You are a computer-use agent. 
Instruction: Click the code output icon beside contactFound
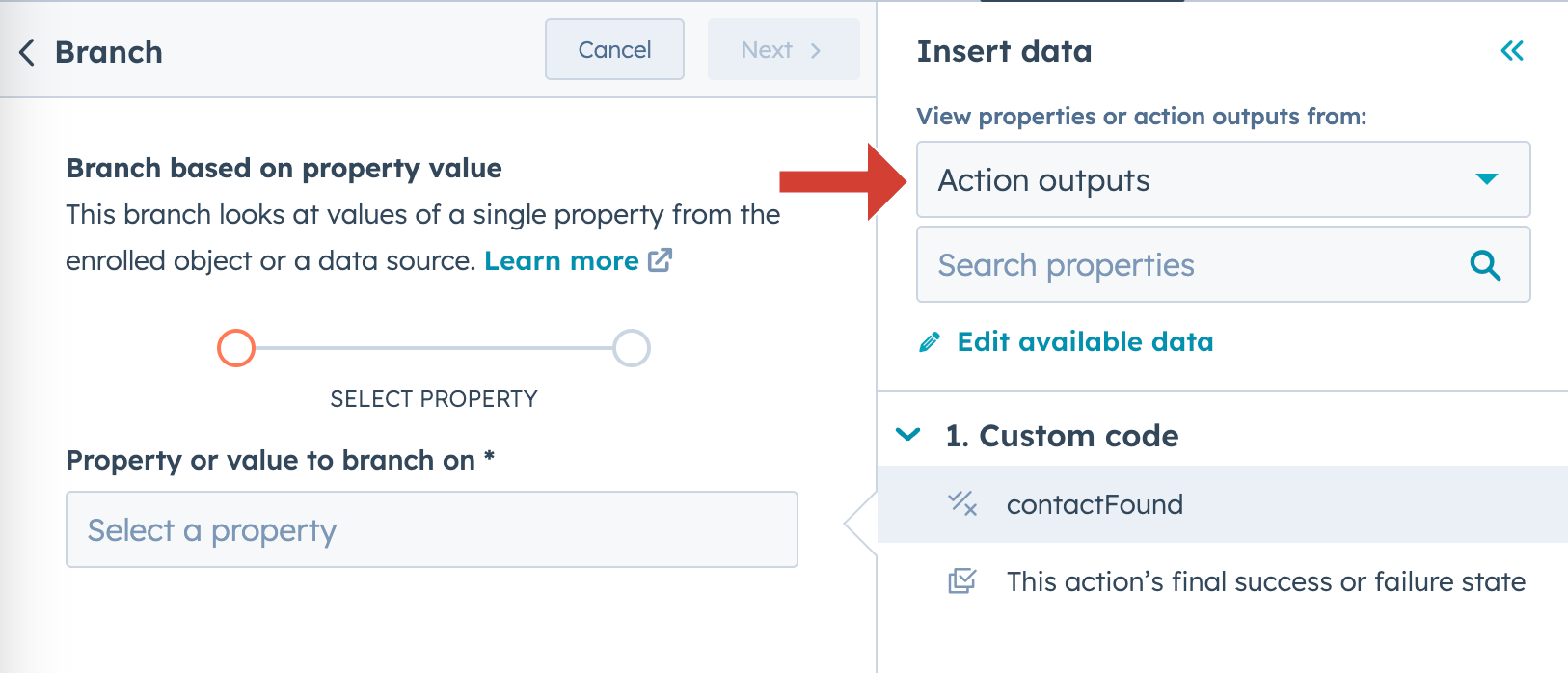(x=960, y=504)
